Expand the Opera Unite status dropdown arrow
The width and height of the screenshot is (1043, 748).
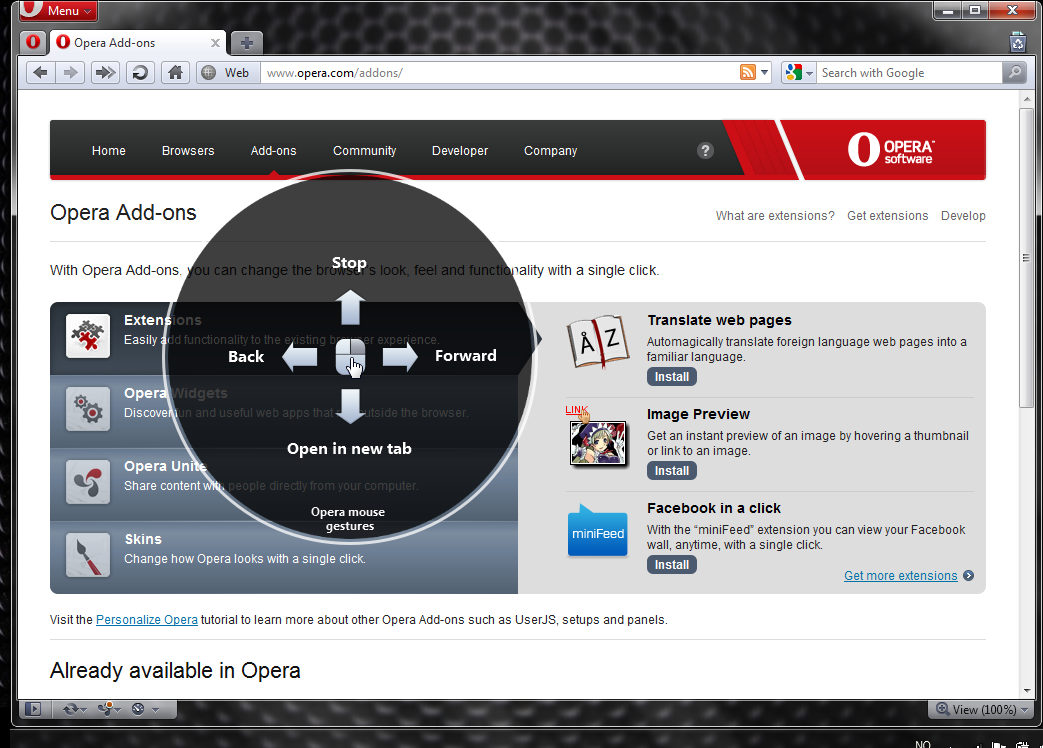[x=117, y=710]
